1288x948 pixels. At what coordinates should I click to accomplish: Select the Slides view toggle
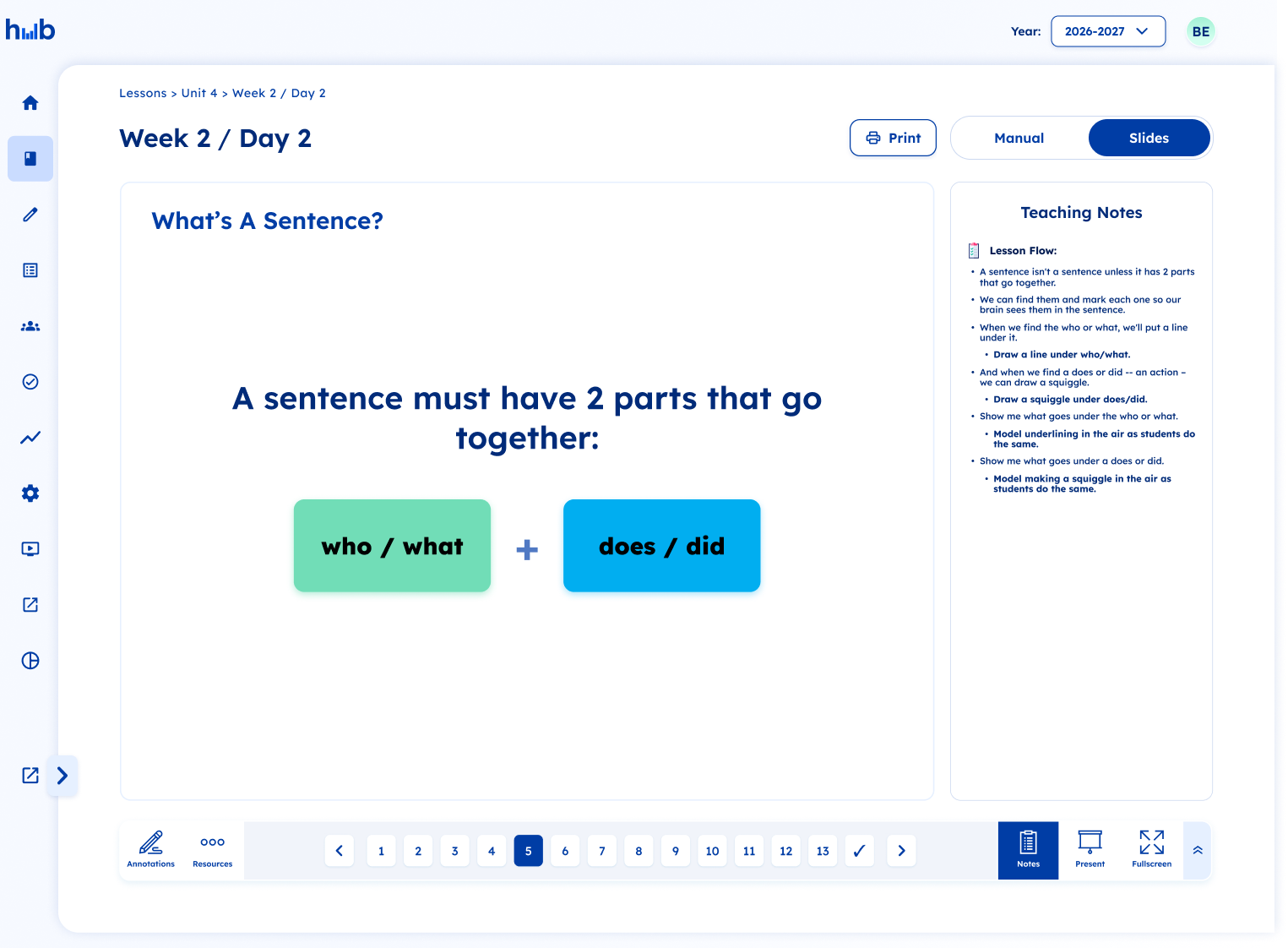(x=1149, y=138)
